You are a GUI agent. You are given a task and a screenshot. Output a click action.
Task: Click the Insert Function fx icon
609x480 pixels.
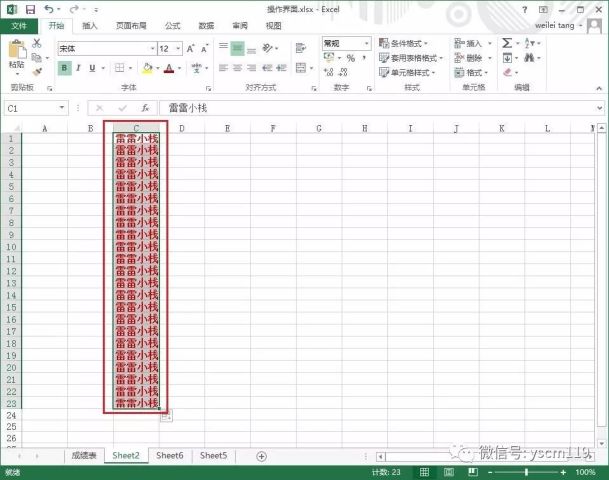tap(145, 108)
